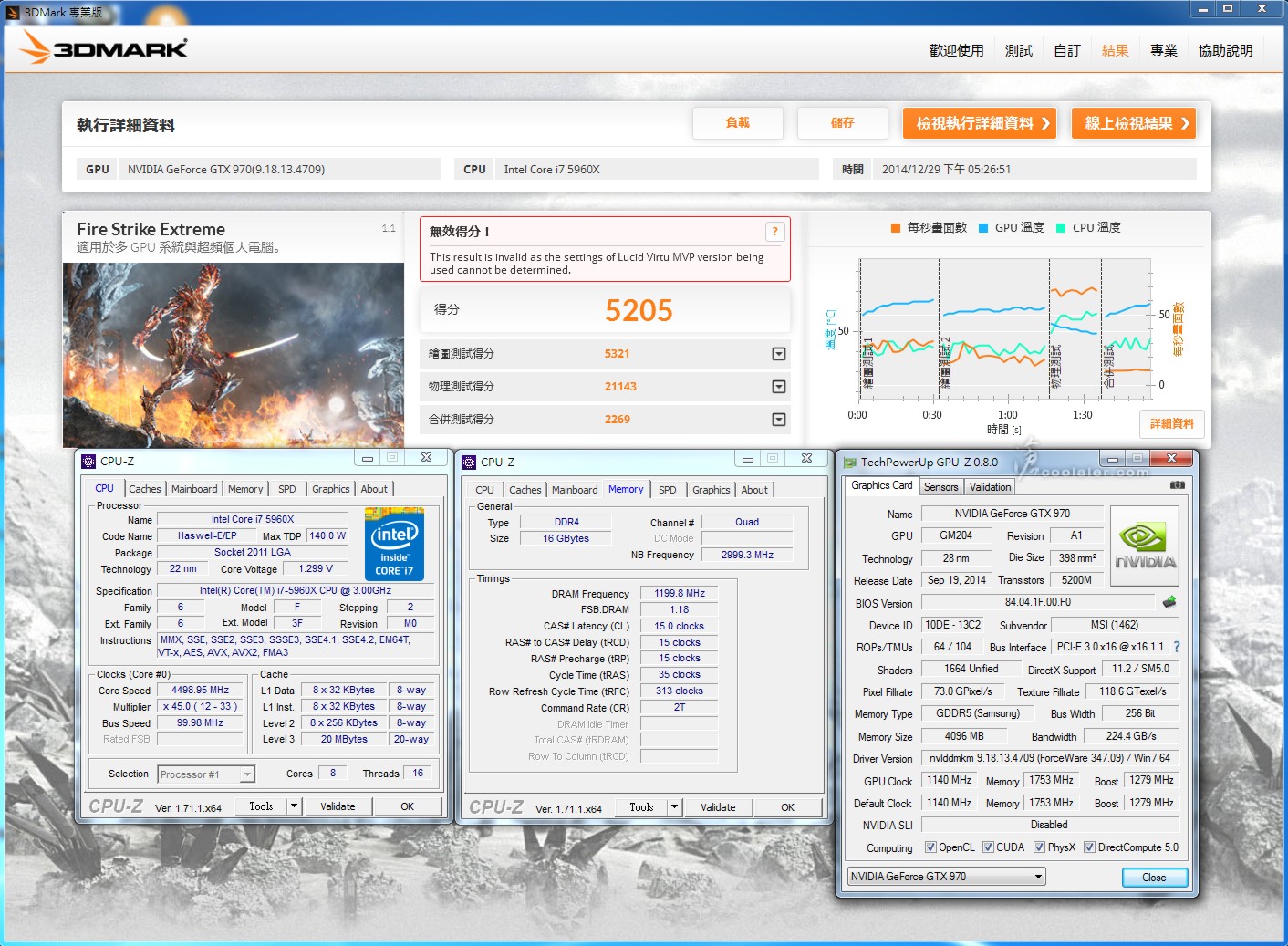Go to the 歡迎使用 section
Image resolution: width=1288 pixels, height=946 pixels.
956,51
